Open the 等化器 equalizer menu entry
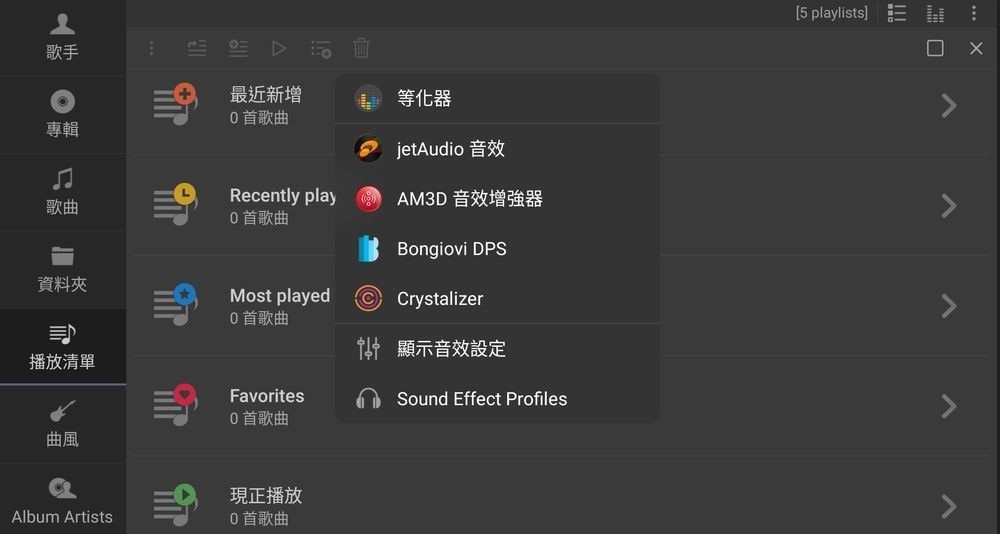This screenshot has height=534, width=1000. pos(424,98)
